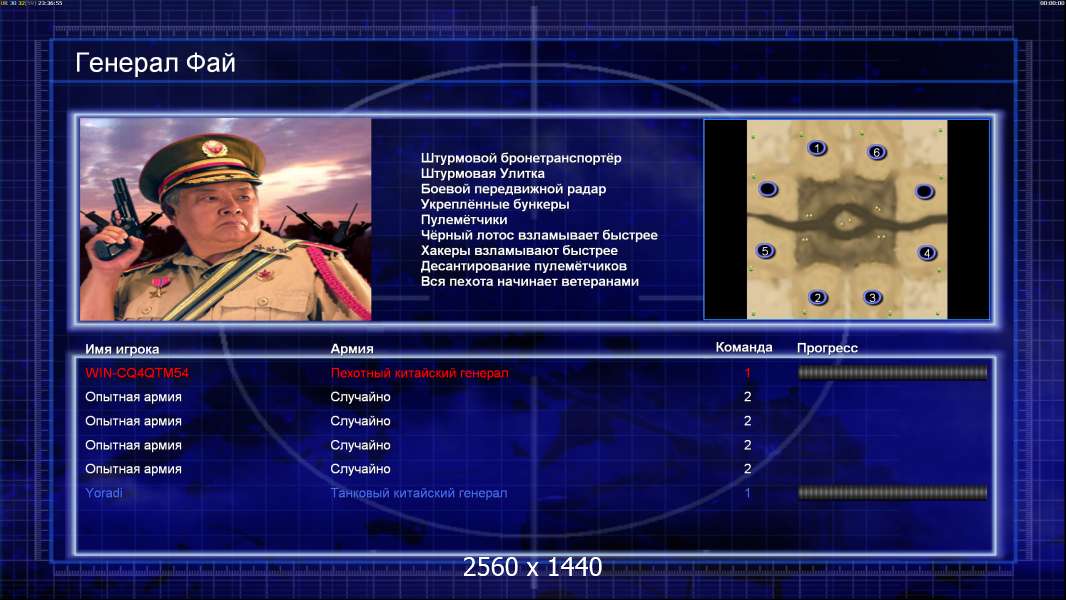Click the 'Армия' column header
The width and height of the screenshot is (1066, 600).
pos(352,349)
